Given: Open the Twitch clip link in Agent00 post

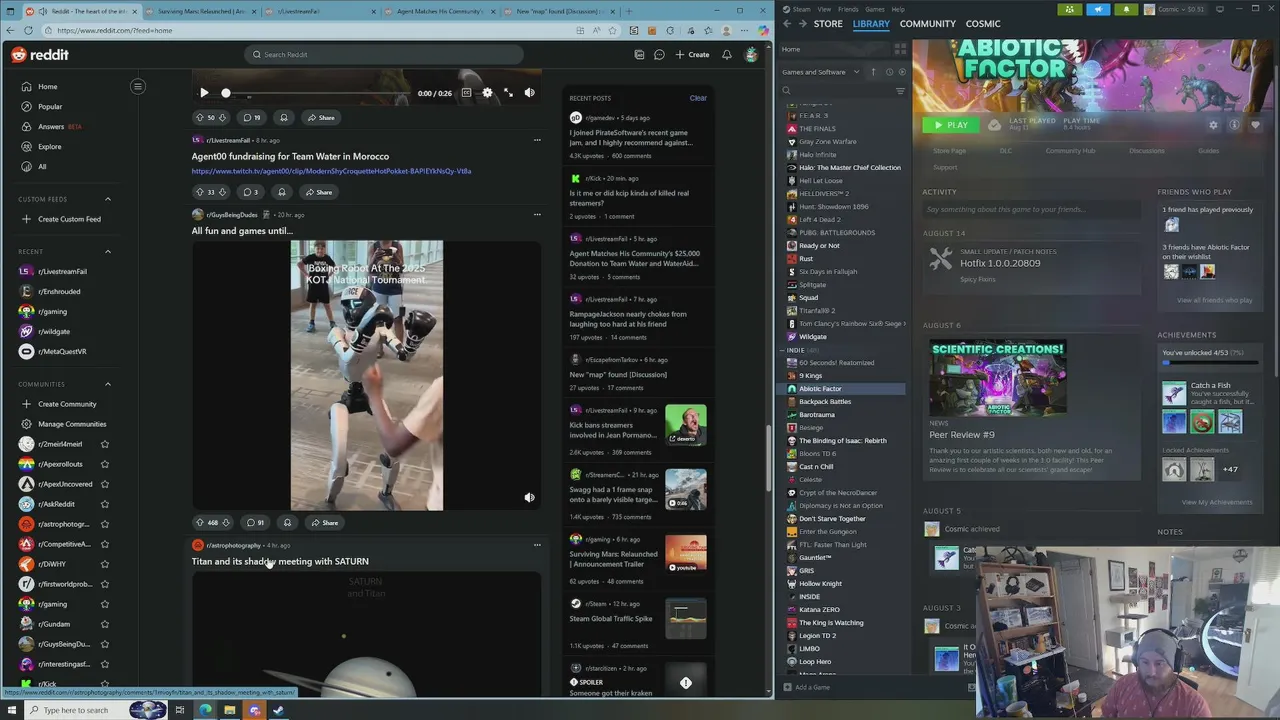Looking at the screenshot, I should (x=331, y=171).
